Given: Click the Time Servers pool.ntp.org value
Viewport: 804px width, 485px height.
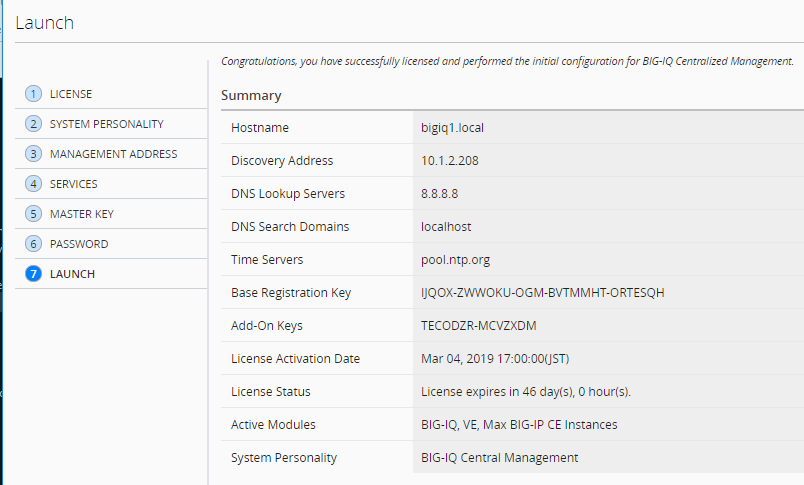Looking at the screenshot, I should point(455,260).
